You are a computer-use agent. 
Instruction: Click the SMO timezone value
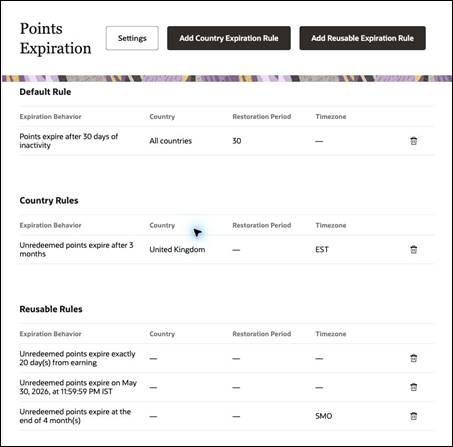click(x=323, y=416)
